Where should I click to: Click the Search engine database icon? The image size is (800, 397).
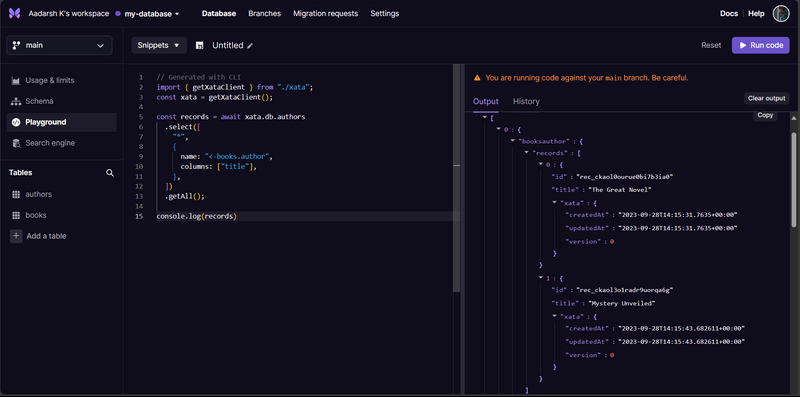coord(16,143)
